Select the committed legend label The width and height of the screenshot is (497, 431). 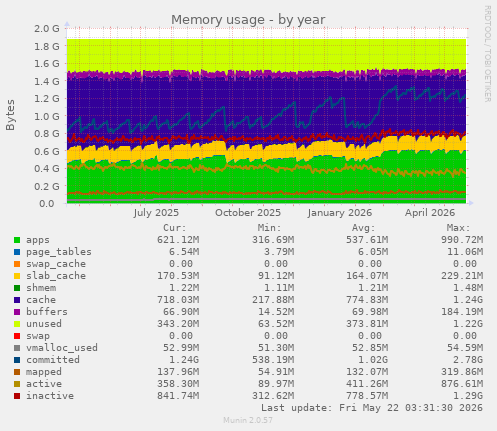(x=53, y=360)
